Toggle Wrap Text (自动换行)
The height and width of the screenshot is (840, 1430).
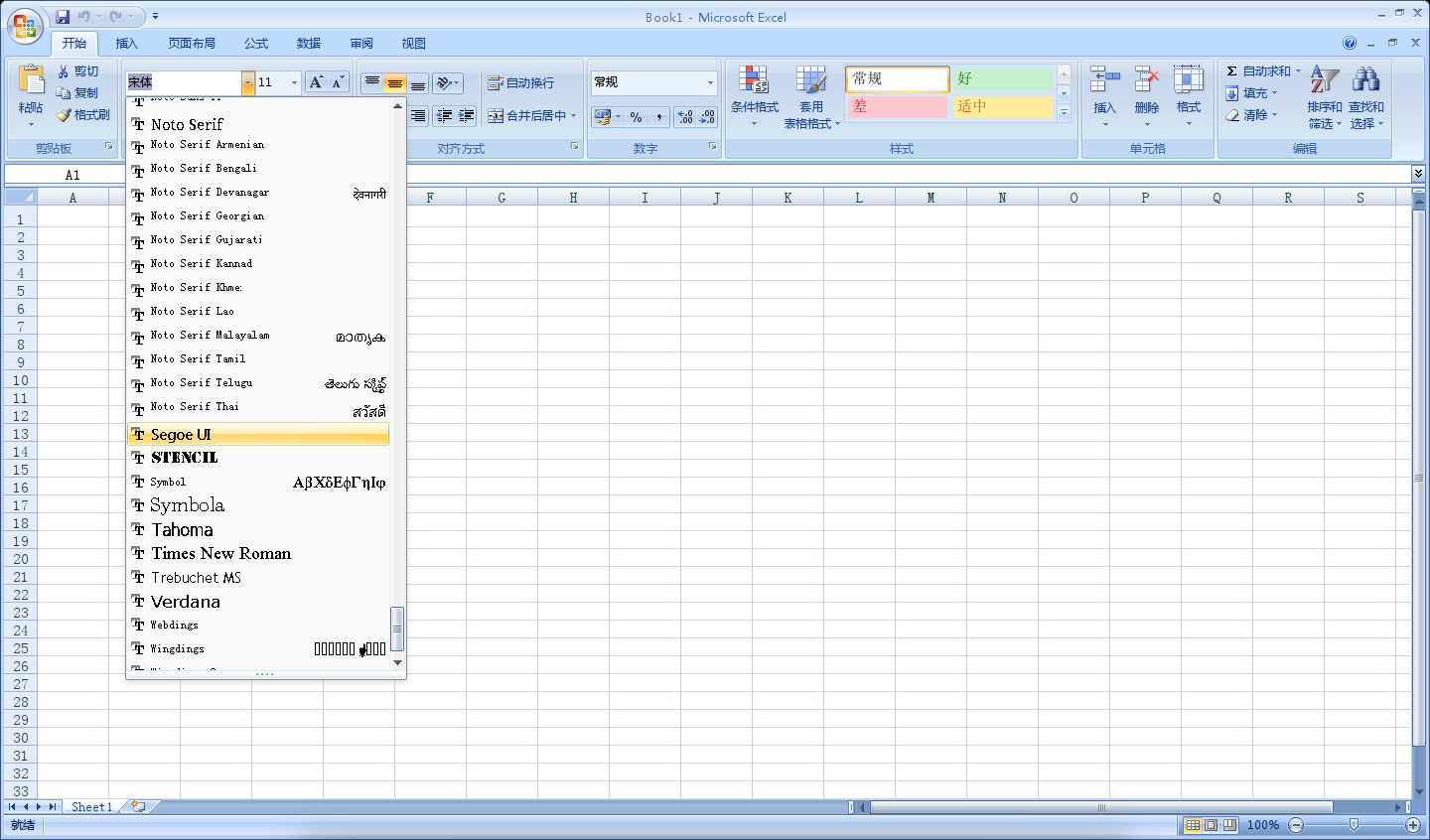[x=521, y=82]
